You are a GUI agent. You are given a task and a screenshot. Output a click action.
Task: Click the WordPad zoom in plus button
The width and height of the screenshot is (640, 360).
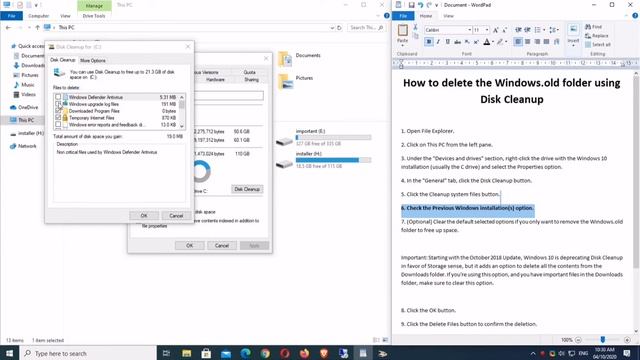tap(627, 340)
